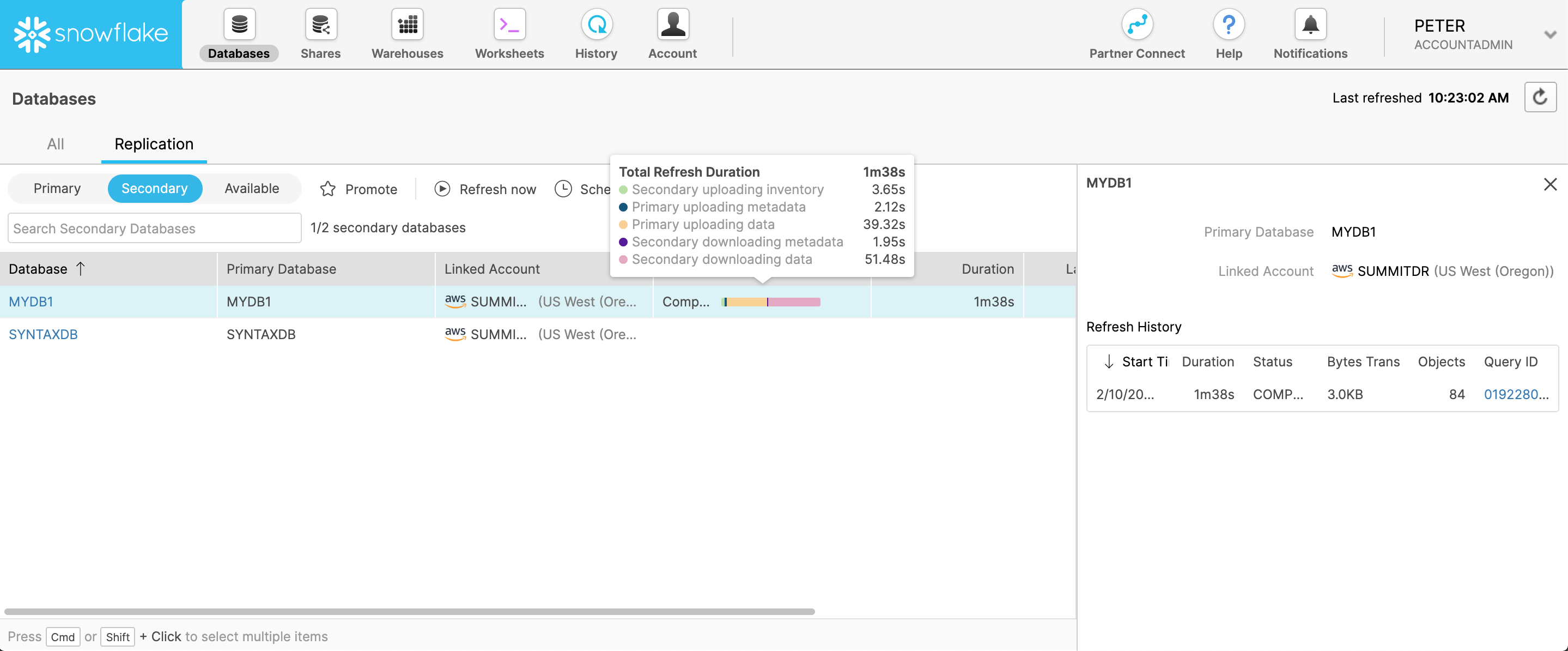Click the Promote button label
Viewport: 1568px width, 651px height.
(x=370, y=189)
